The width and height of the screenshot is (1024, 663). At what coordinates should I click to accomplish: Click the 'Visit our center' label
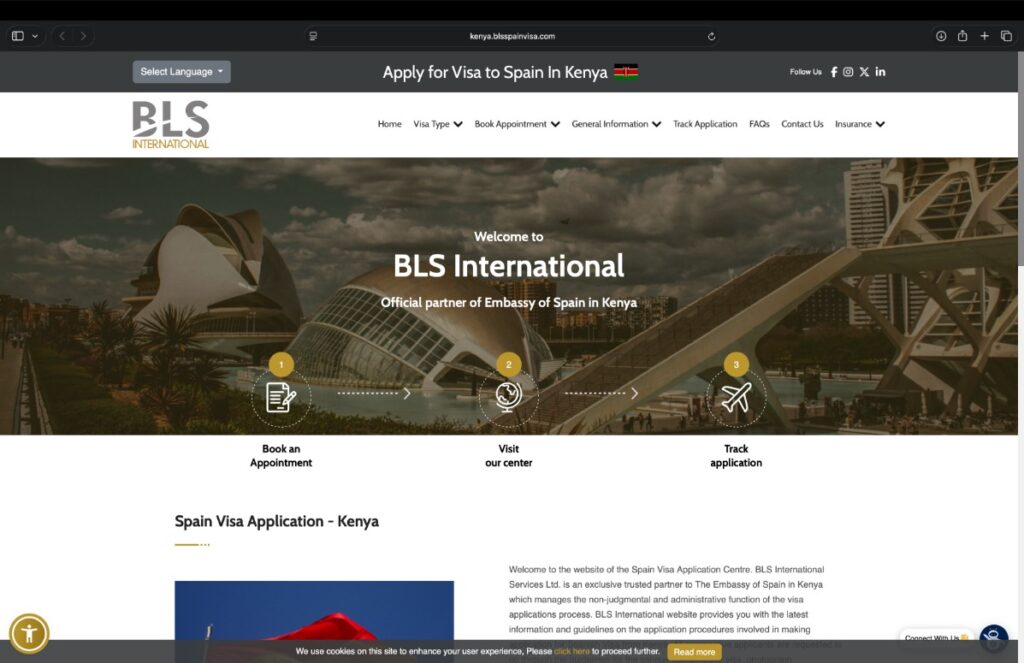(508, 456)
